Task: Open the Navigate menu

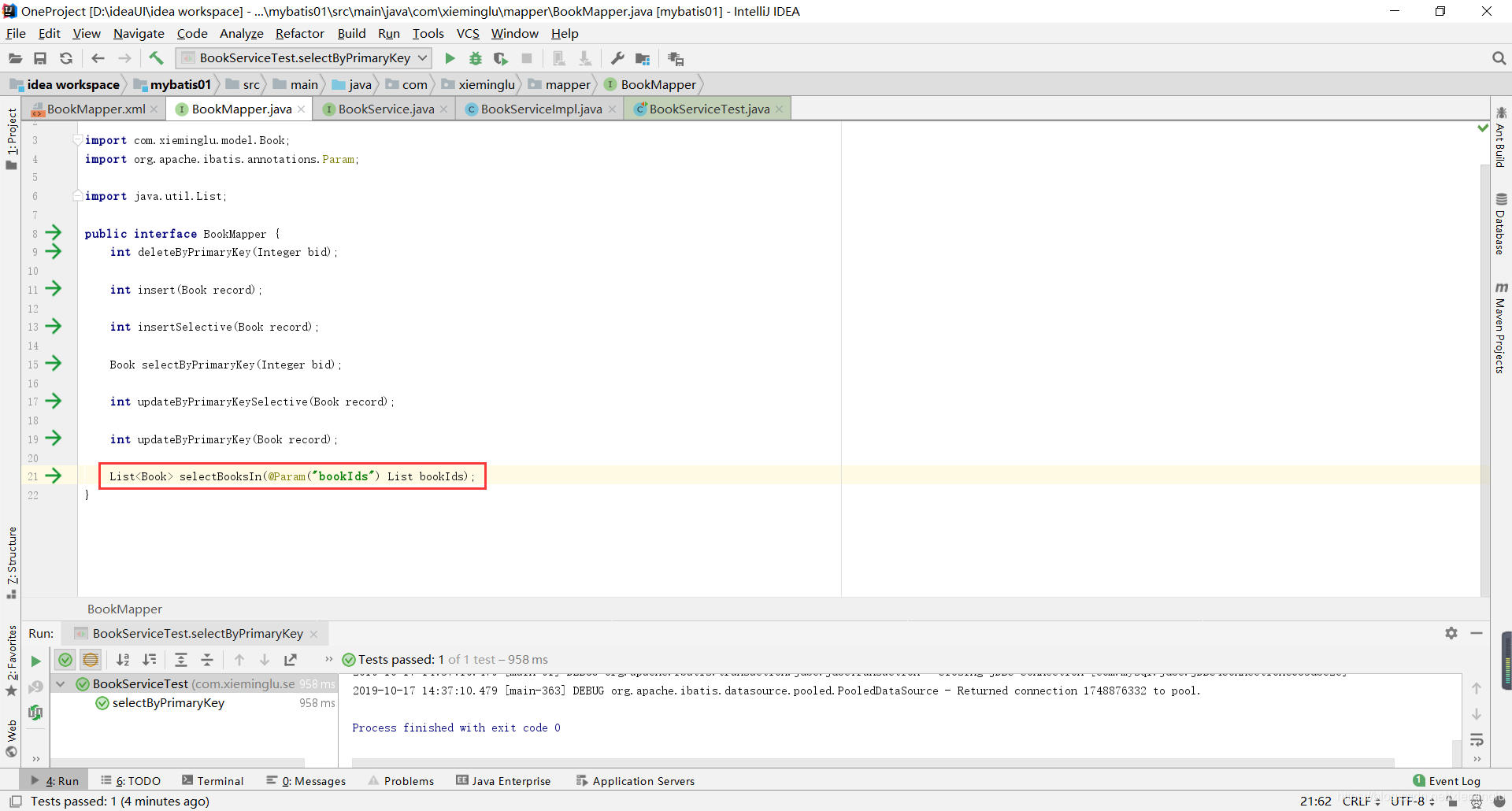Action: [139, 33]
